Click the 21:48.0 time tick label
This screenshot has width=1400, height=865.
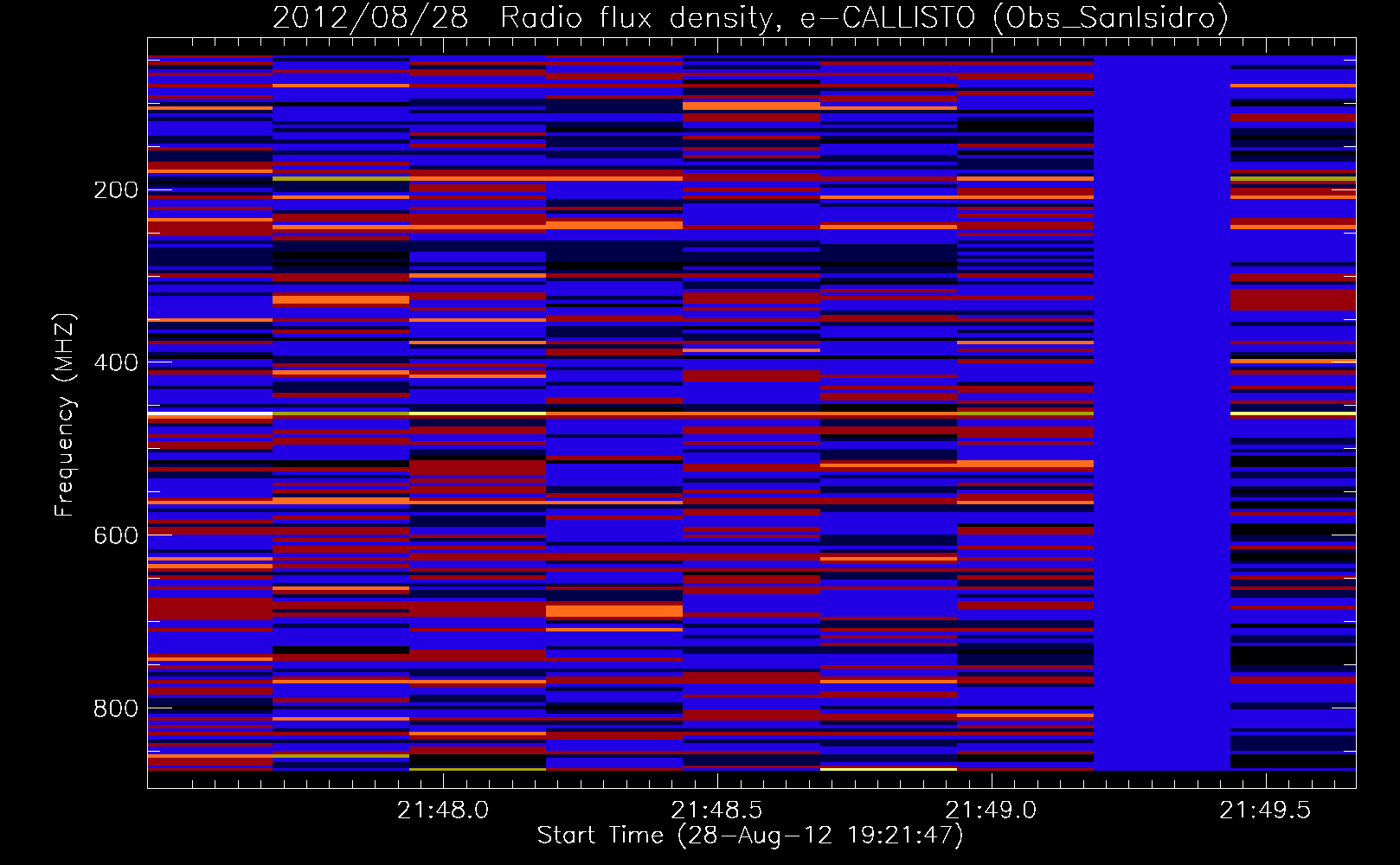coord(443,810)
